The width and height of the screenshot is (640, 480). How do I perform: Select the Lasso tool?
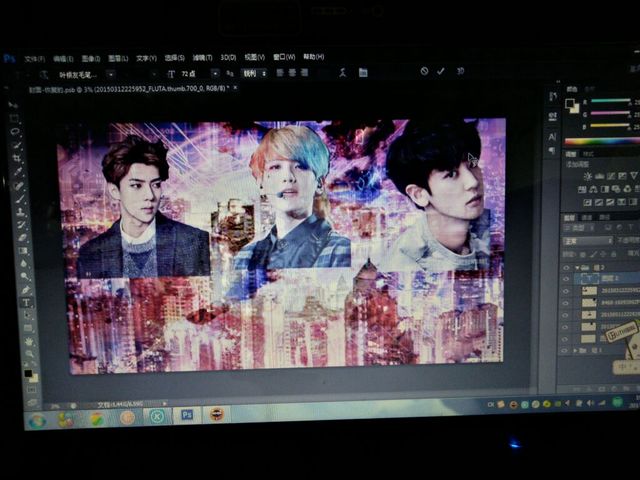[15, 132]
